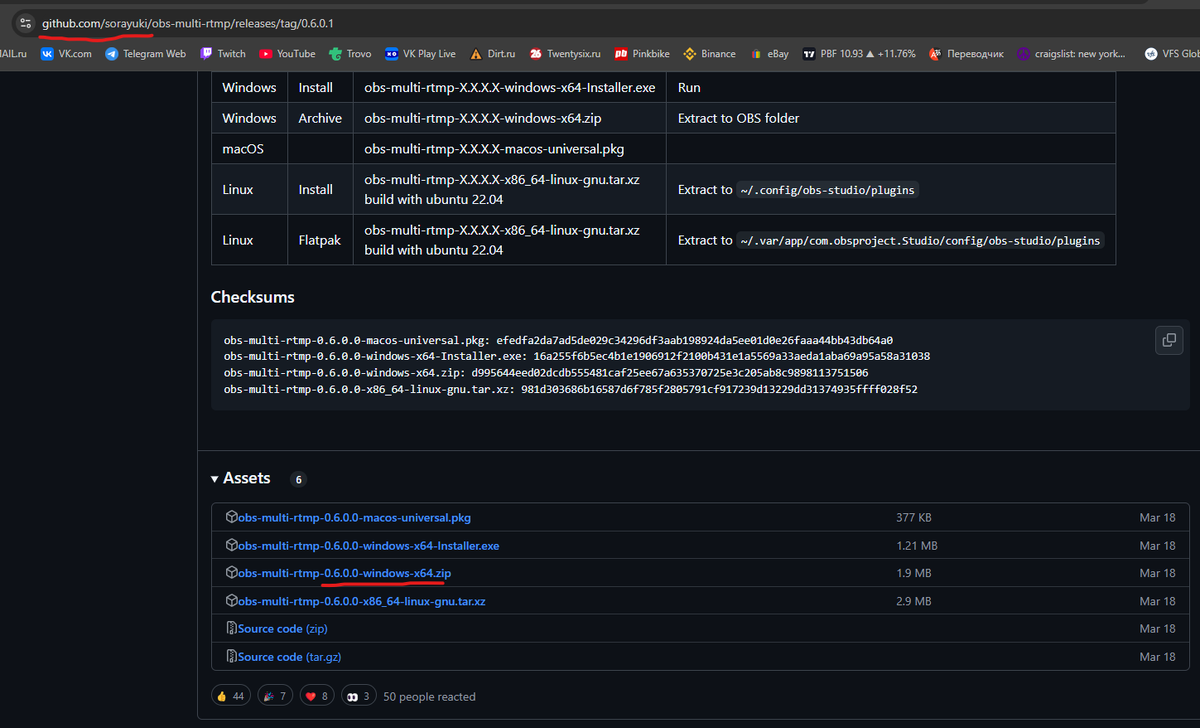Click the linux-gnu.tar.xz checksum line

click(x=570, y=389)
